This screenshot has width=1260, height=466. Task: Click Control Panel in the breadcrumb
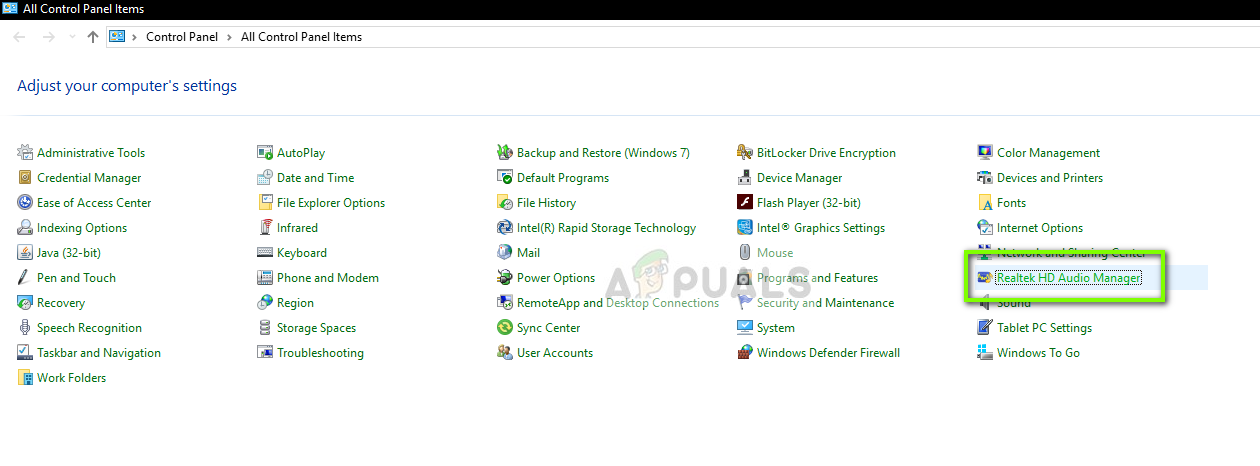click(x=184, y=36)
